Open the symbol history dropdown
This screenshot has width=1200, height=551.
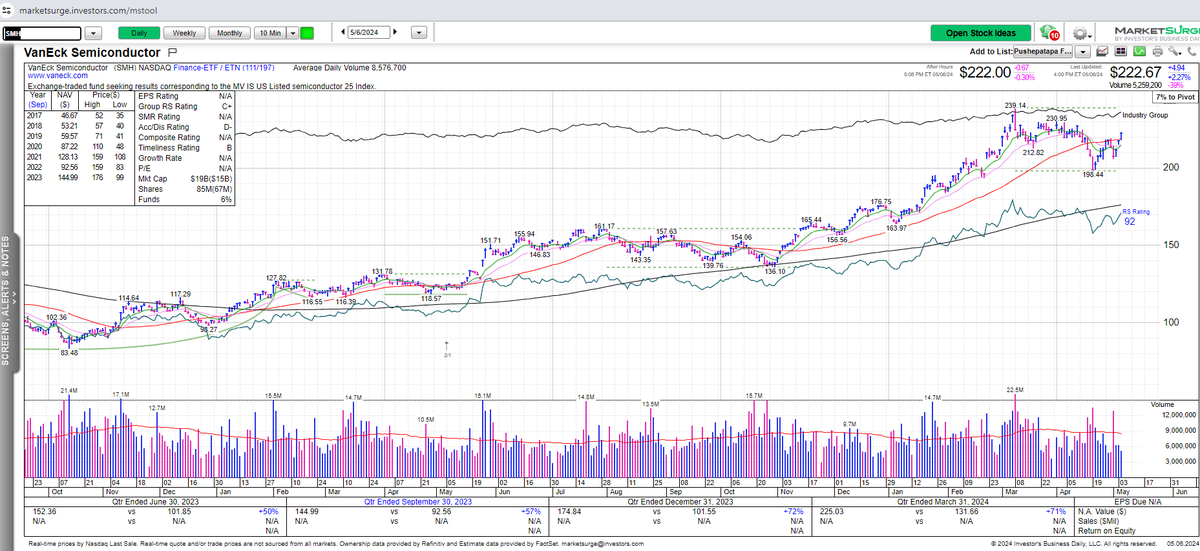pyautogui.click(x=93, y=33)
